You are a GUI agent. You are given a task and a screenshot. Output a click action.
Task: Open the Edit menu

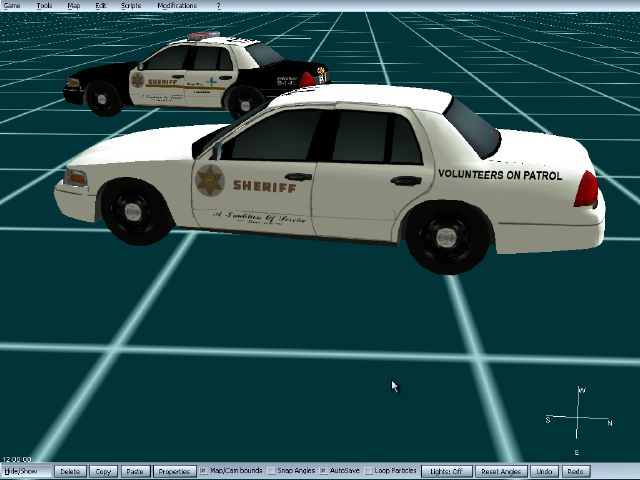(x=101, y=5)
